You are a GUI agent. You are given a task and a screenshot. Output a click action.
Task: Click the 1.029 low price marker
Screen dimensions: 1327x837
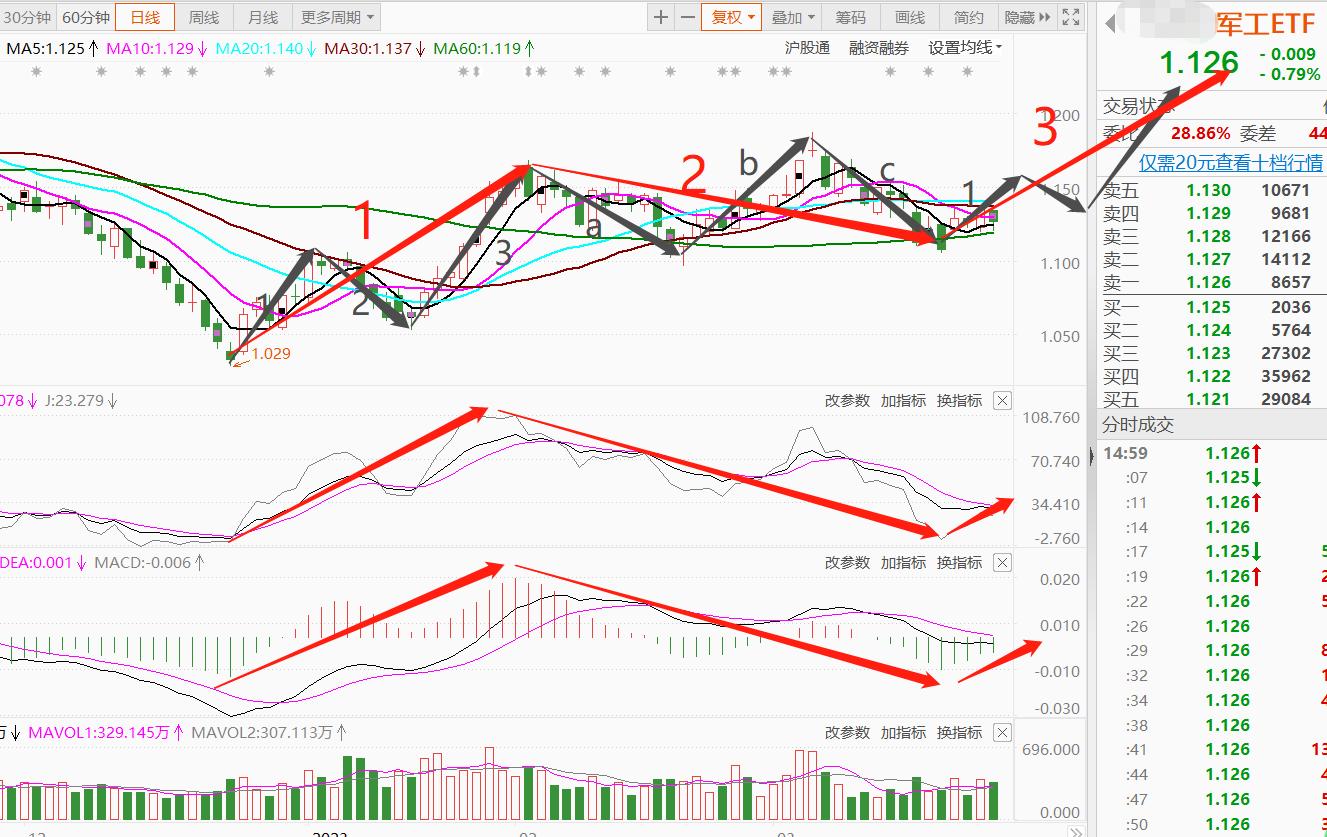(270, 353)
